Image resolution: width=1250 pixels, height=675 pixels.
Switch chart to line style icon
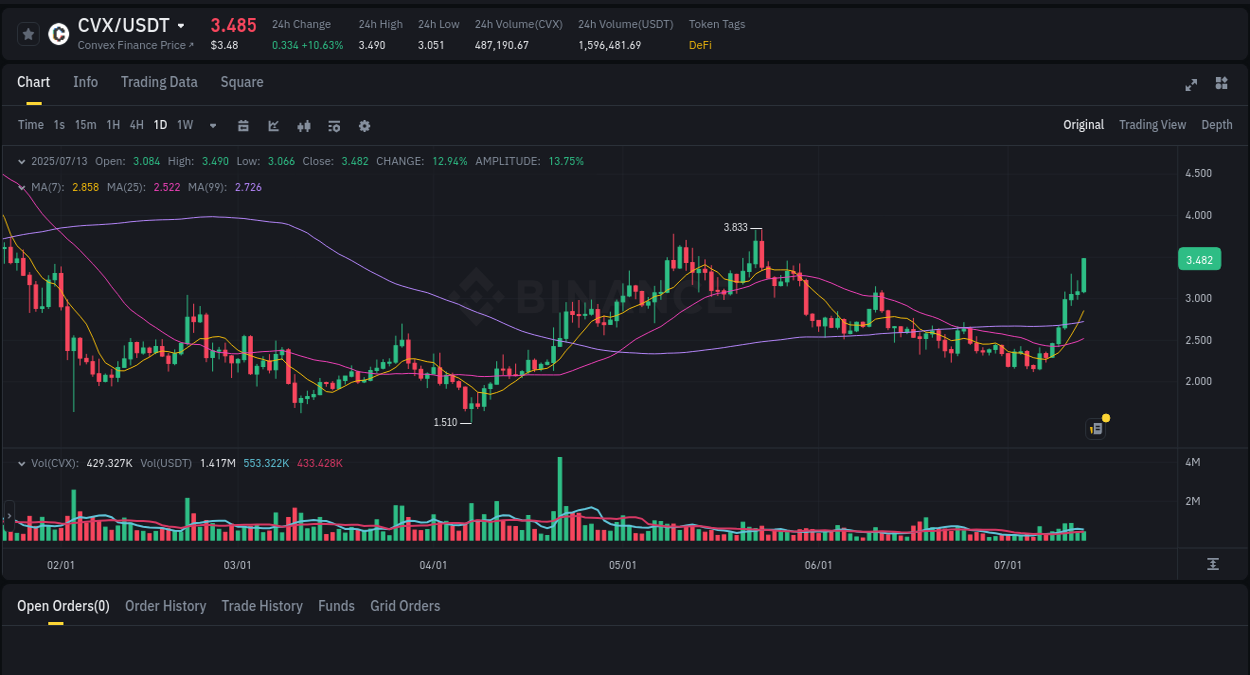pyautogui.click(x=273, y=125)
